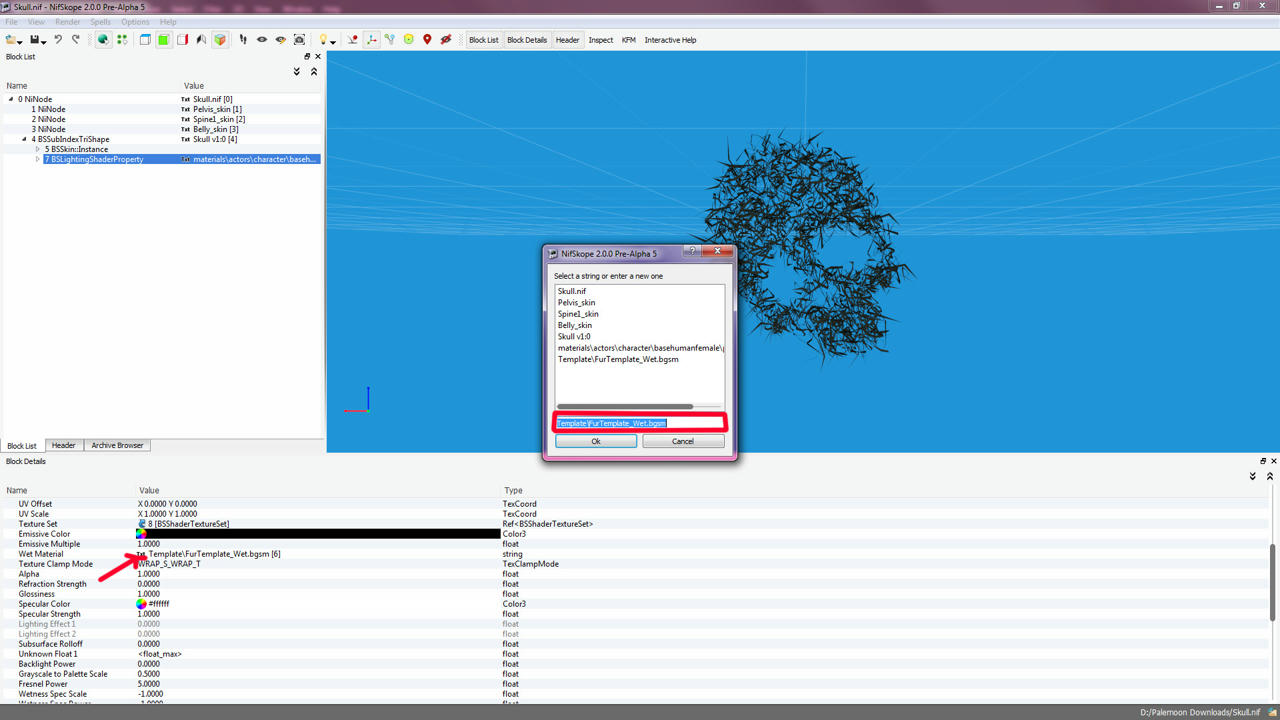Open the Load file toolbar icon
The width and height of the screenshot is (1280, 720).
coord(11,40)
